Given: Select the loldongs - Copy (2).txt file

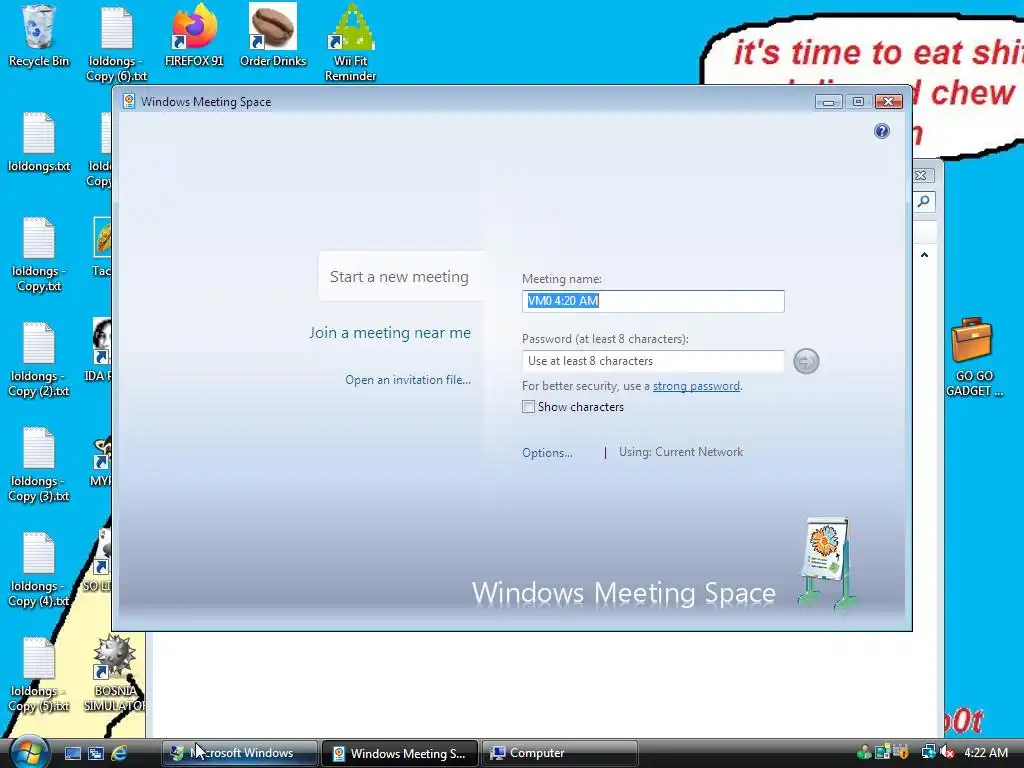Looking at the screenshot, I should (x=39, y=360).
